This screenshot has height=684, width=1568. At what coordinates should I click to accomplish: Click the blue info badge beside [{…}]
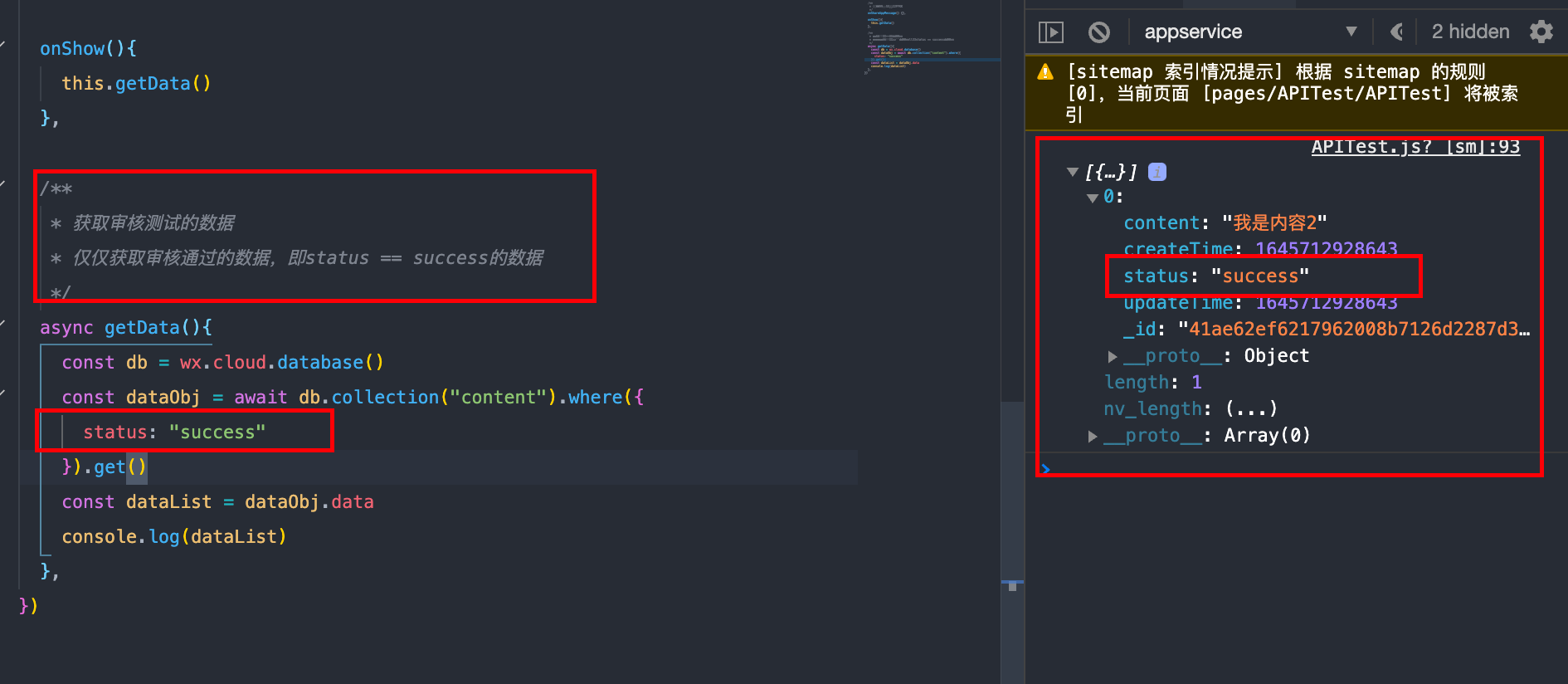1157,172
